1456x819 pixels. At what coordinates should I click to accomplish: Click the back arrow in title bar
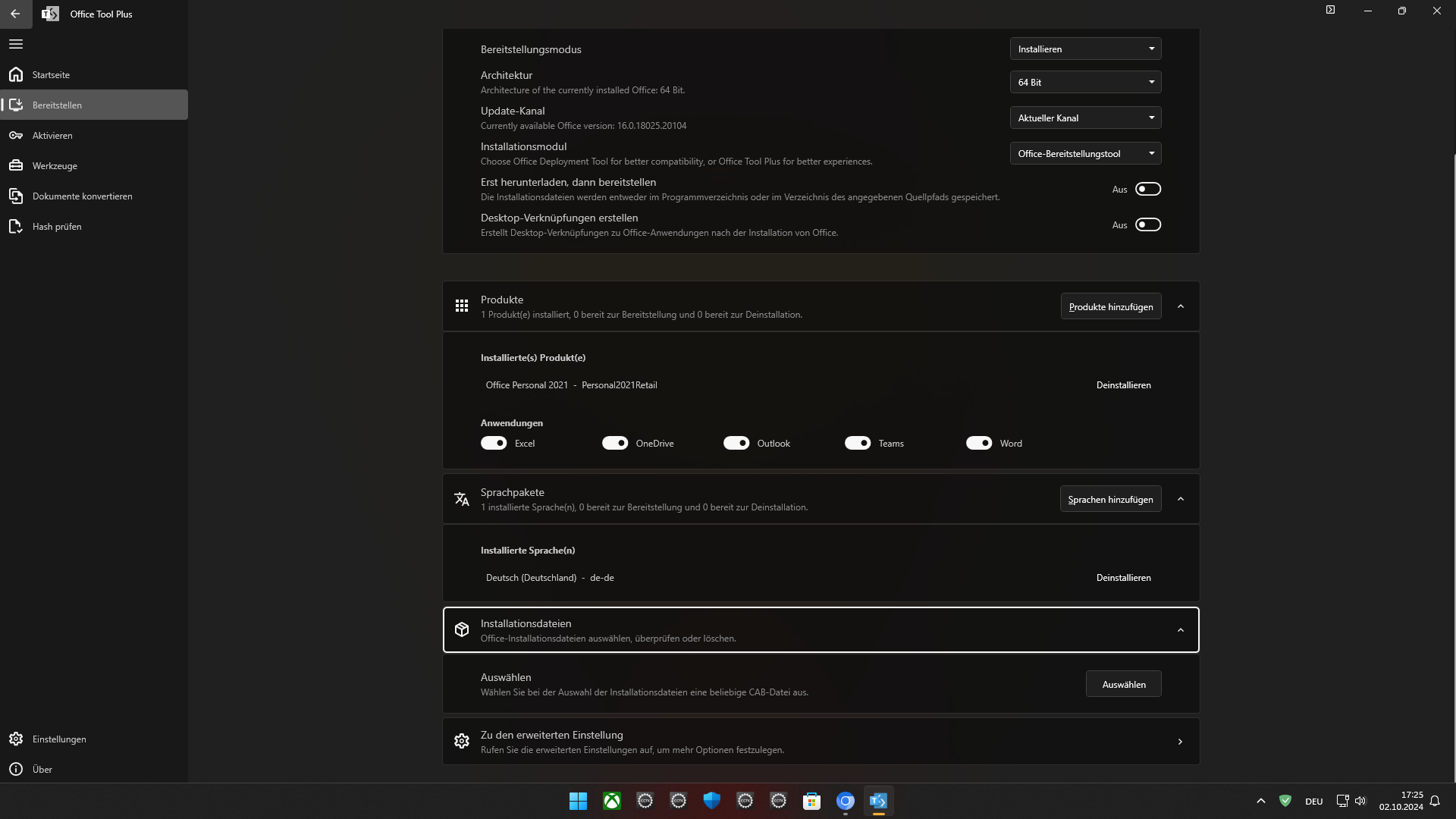pos(15,14)
